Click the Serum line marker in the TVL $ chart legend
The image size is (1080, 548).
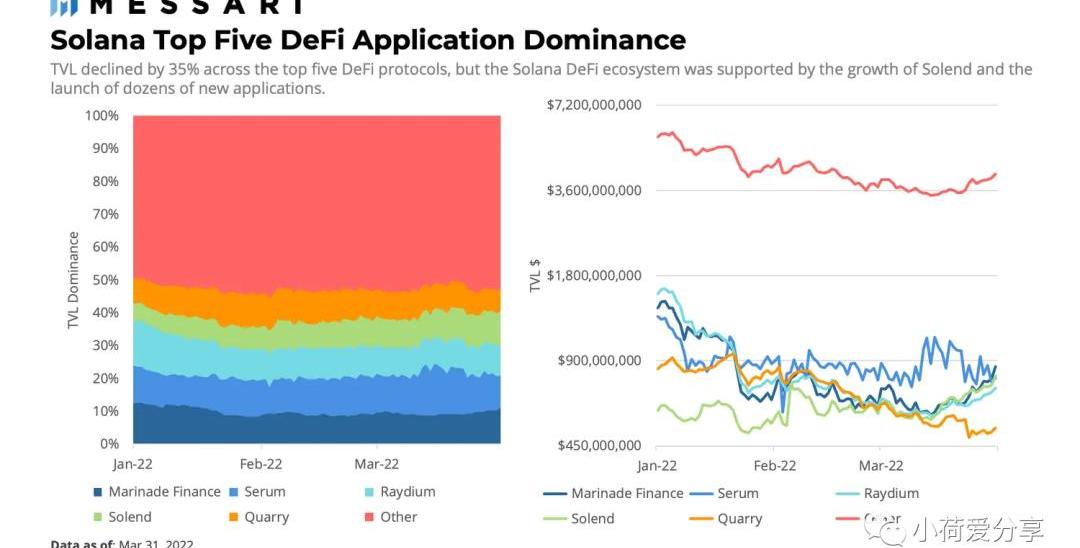coord(700,494)
